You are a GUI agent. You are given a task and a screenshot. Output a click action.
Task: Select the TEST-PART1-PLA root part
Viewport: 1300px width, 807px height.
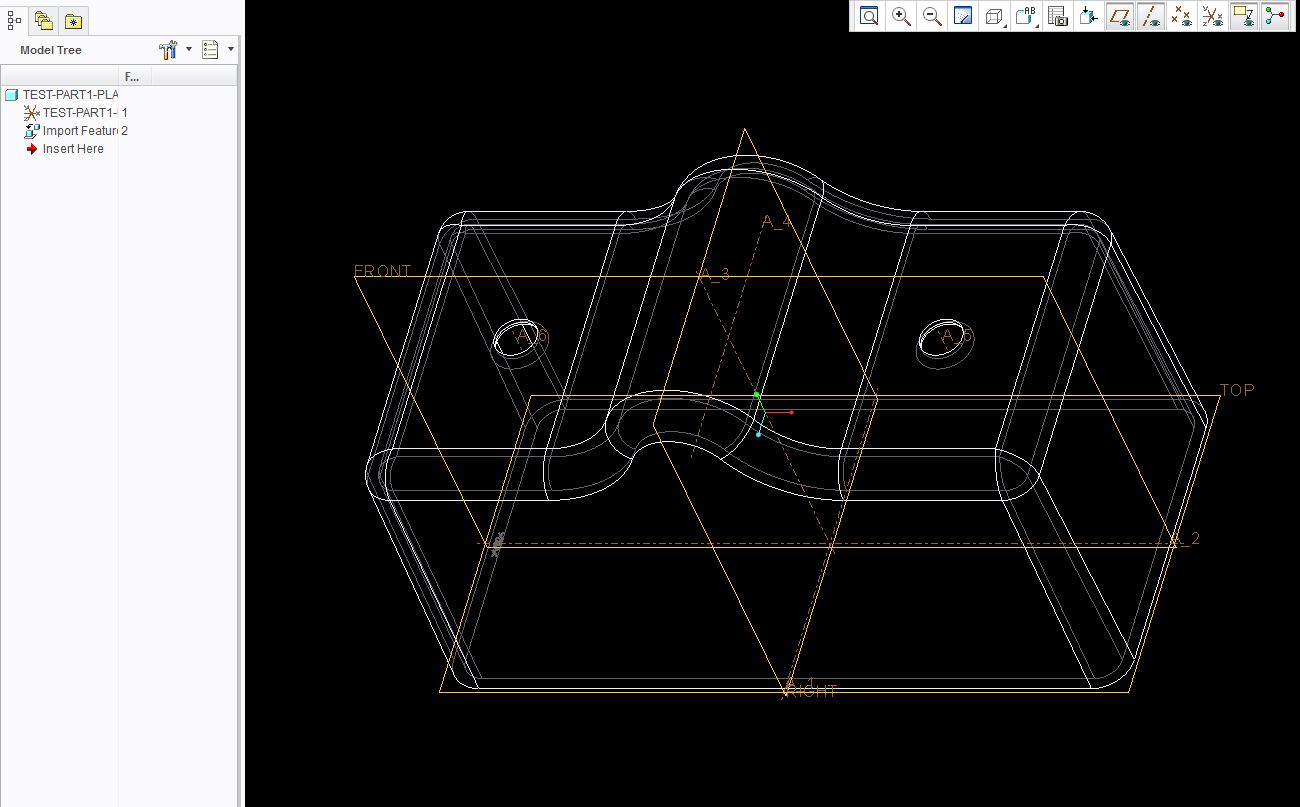(61, 95)
